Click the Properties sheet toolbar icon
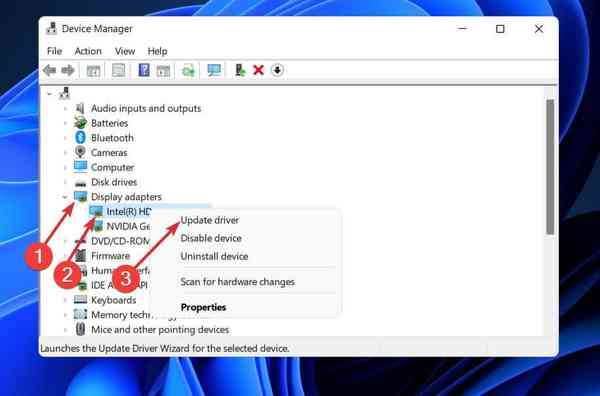Screen dimensions: 600x396 pyautogui.click(x=118, y=70)
